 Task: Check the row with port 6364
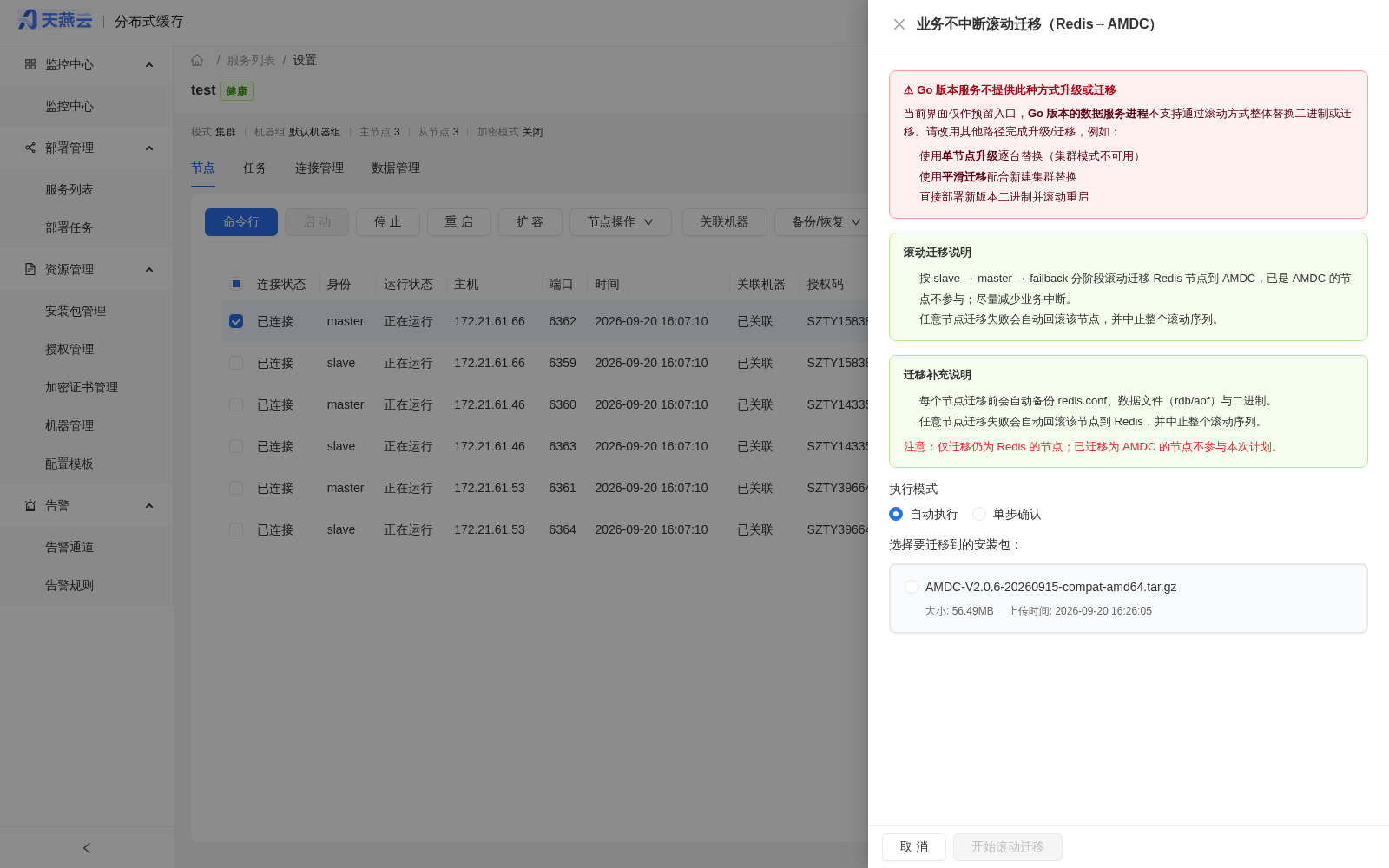pyautogui.click(x=236, y=529)
